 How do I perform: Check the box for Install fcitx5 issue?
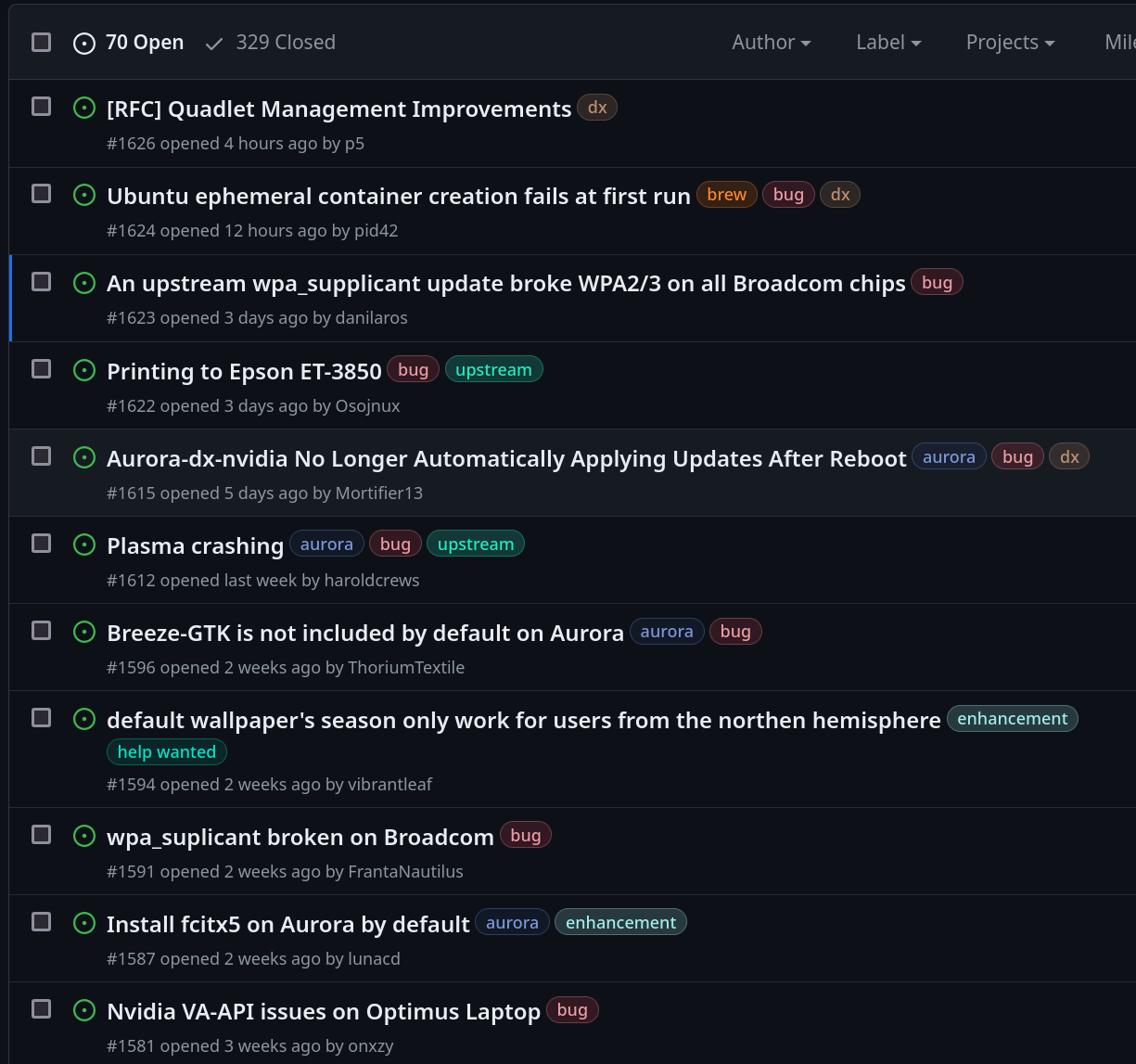pos(42,921)
